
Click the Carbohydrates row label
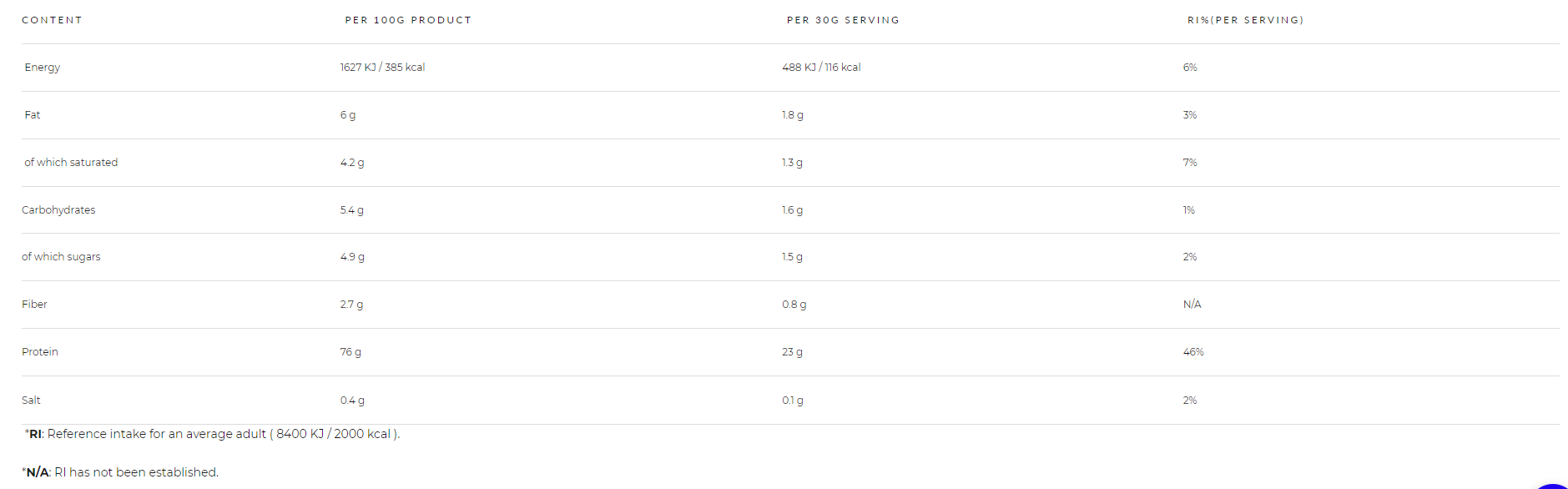pos(58,210)
